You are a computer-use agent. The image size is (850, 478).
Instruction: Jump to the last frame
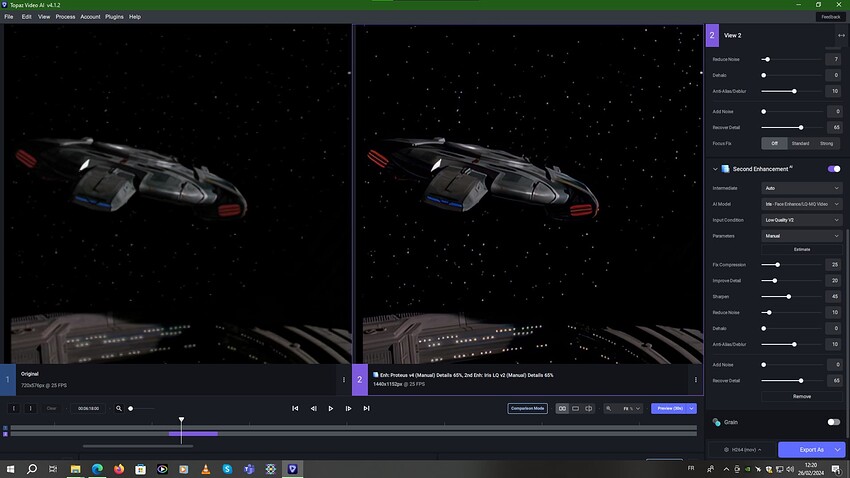(366, 408)
